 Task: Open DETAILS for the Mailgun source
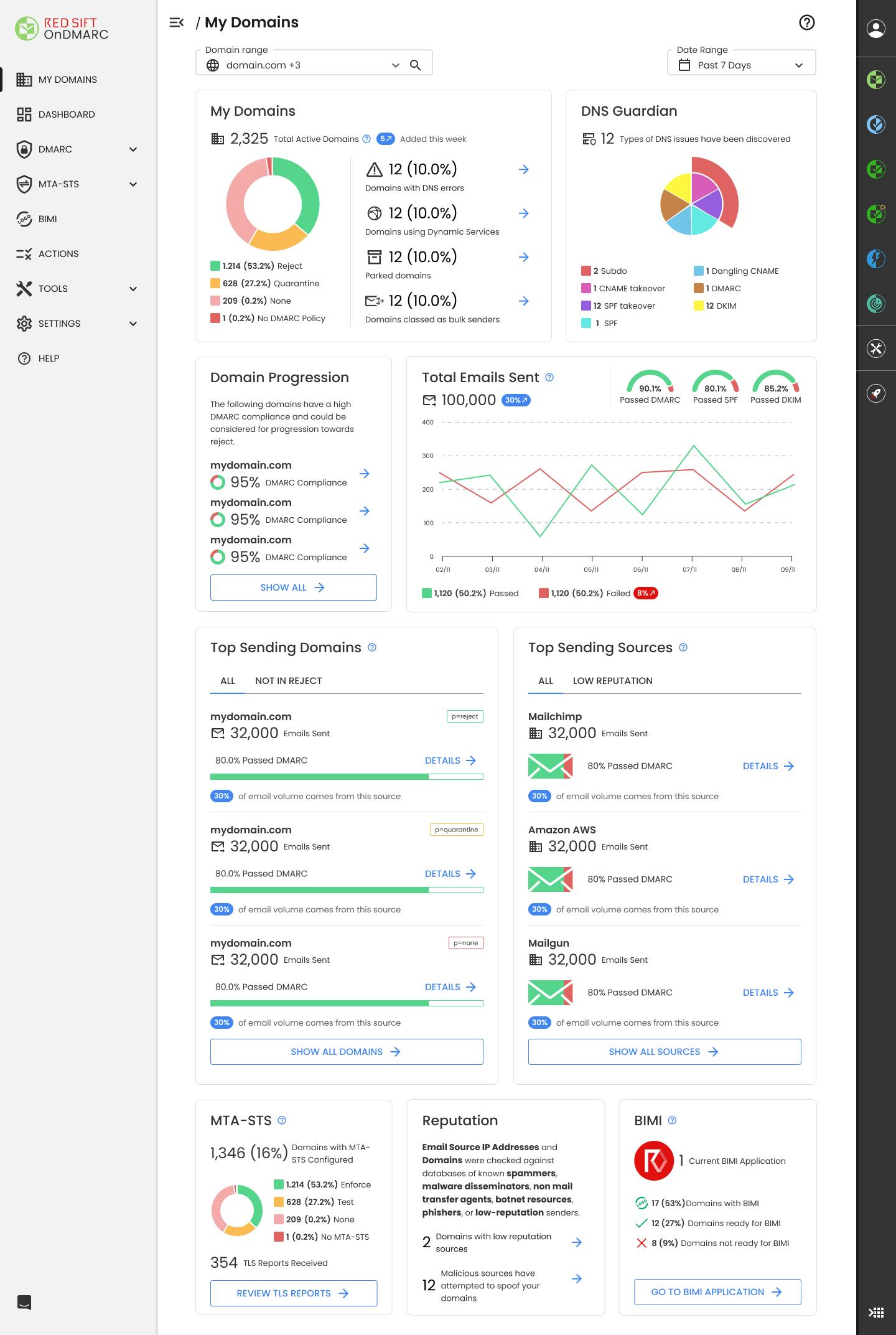click(768, 993)
